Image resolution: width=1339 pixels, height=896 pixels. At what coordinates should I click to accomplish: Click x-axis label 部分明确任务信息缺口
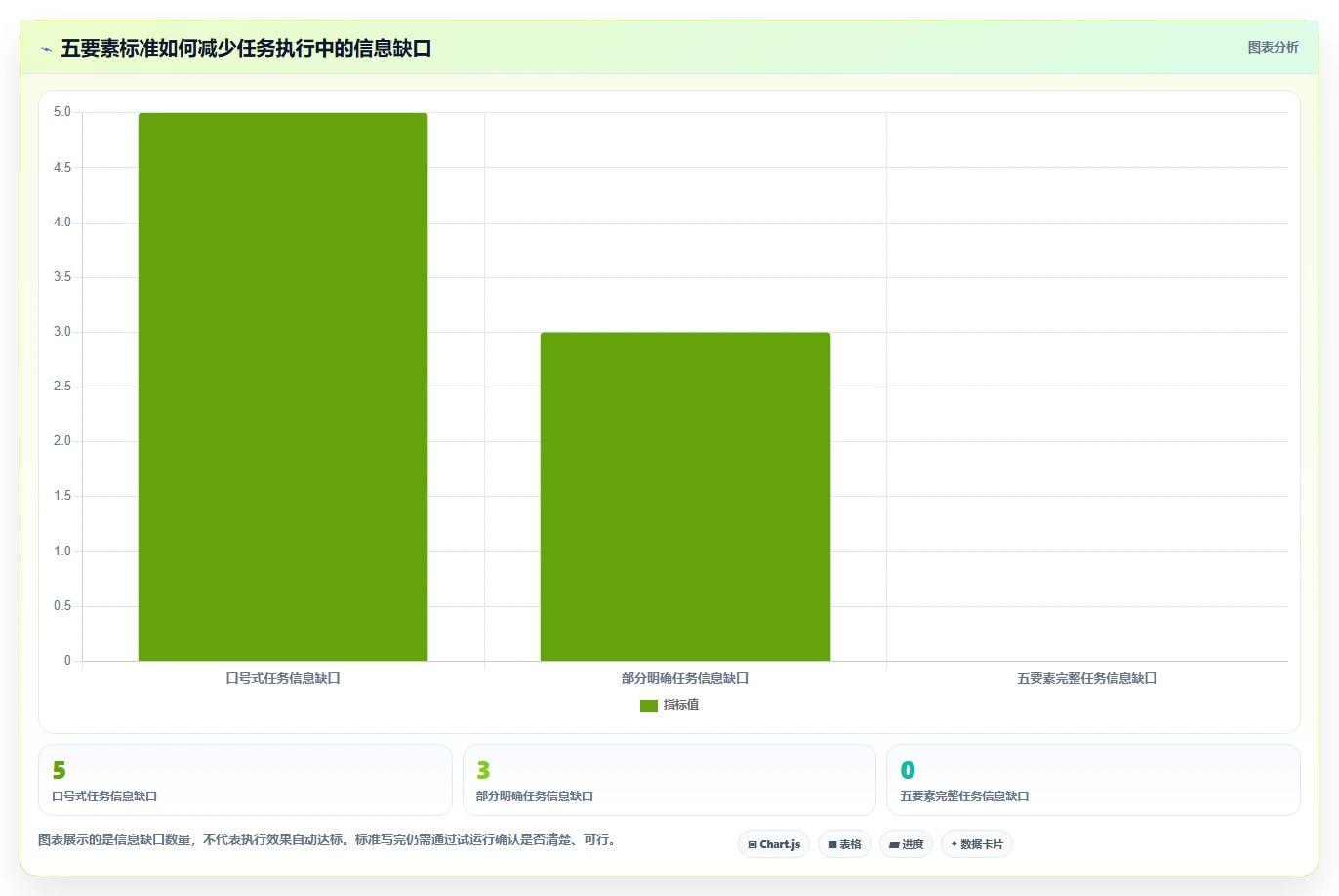coord(685,678)
